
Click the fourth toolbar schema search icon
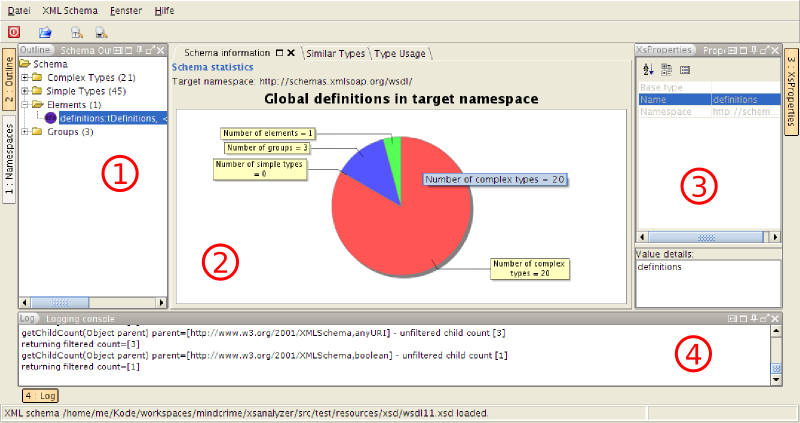(x=101, y=32)
